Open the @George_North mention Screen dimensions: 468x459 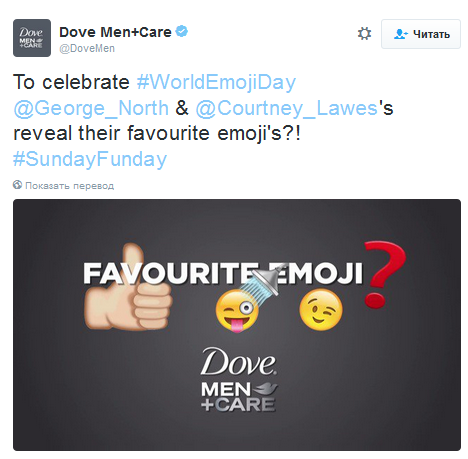click(x=91, y=108)
